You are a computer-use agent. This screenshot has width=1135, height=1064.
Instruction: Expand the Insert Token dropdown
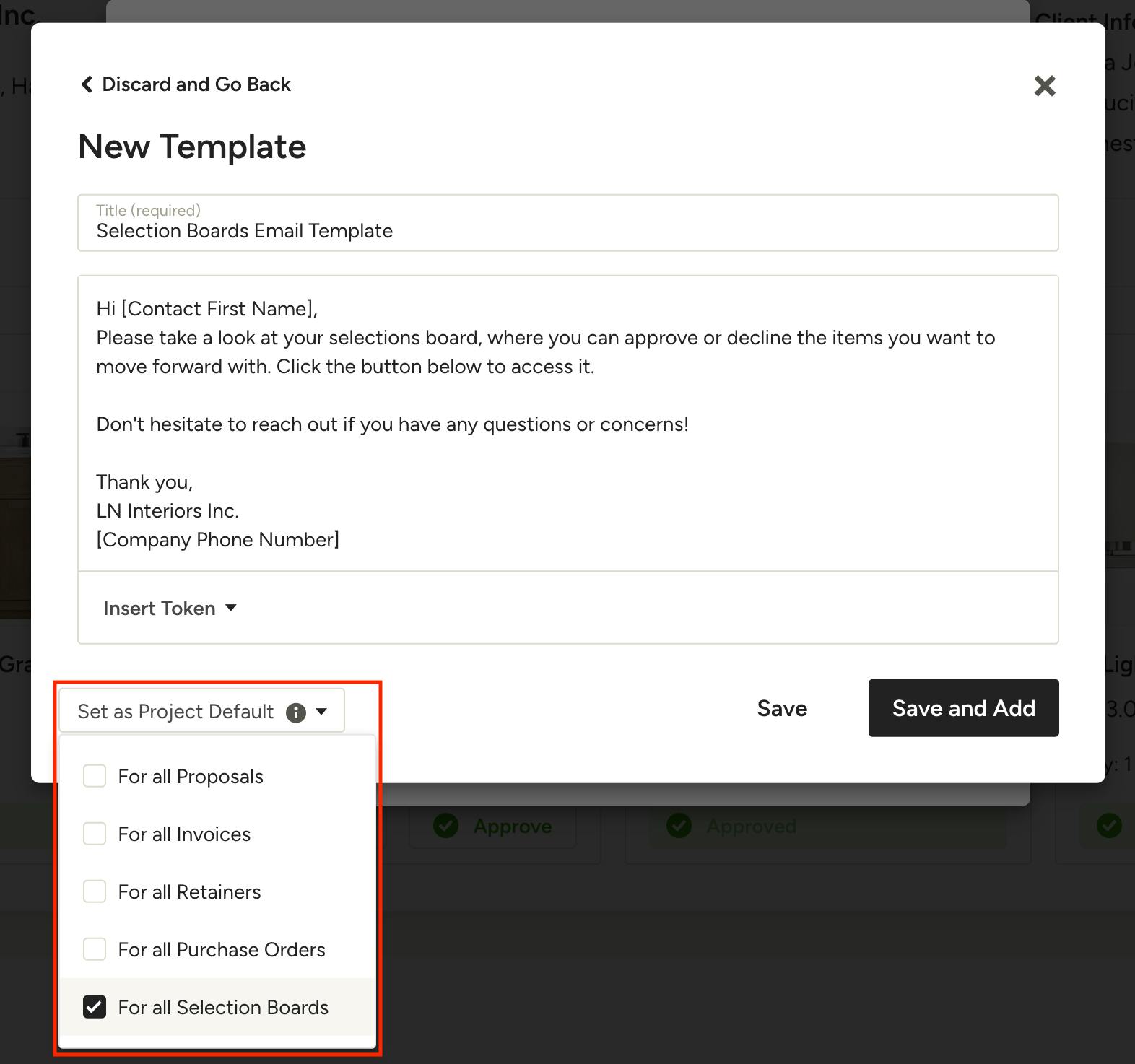coord(170,608)
